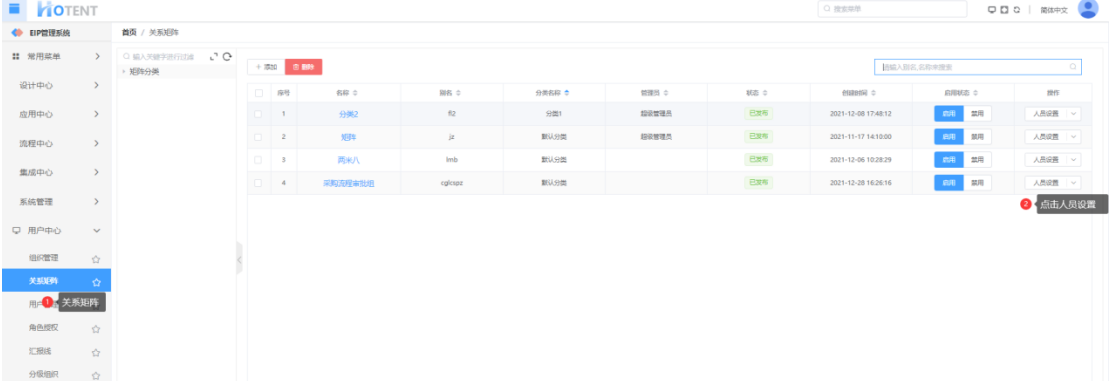This screenshot has width=1109, height=381.
Task: Favorite 组织管理 with its star icon
Action: [x=96, y=259]
